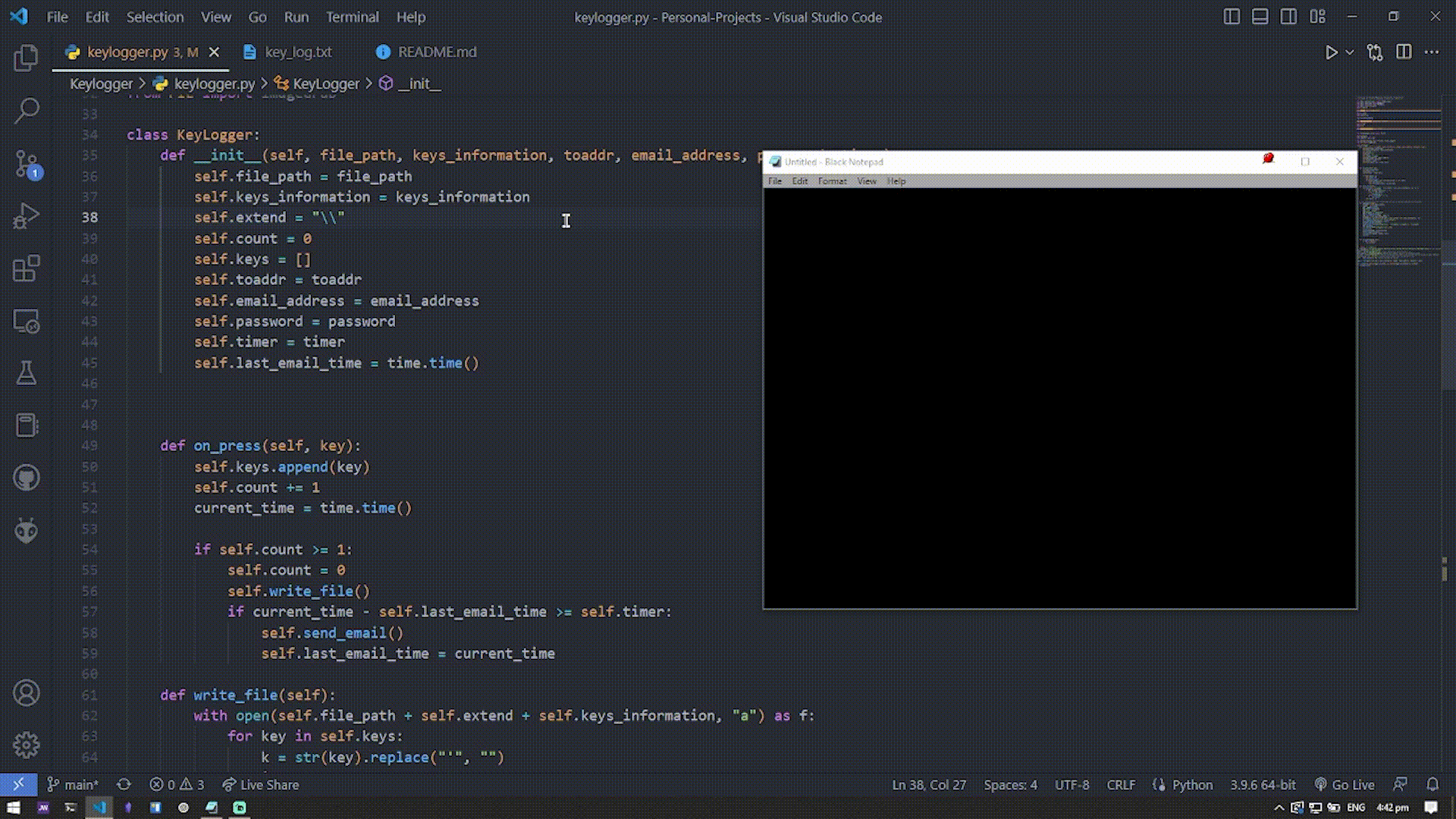Screen dimensions: 1456x819
Task: Expand the KeyLogger class breadcrumb
Action: pos(325,84)
